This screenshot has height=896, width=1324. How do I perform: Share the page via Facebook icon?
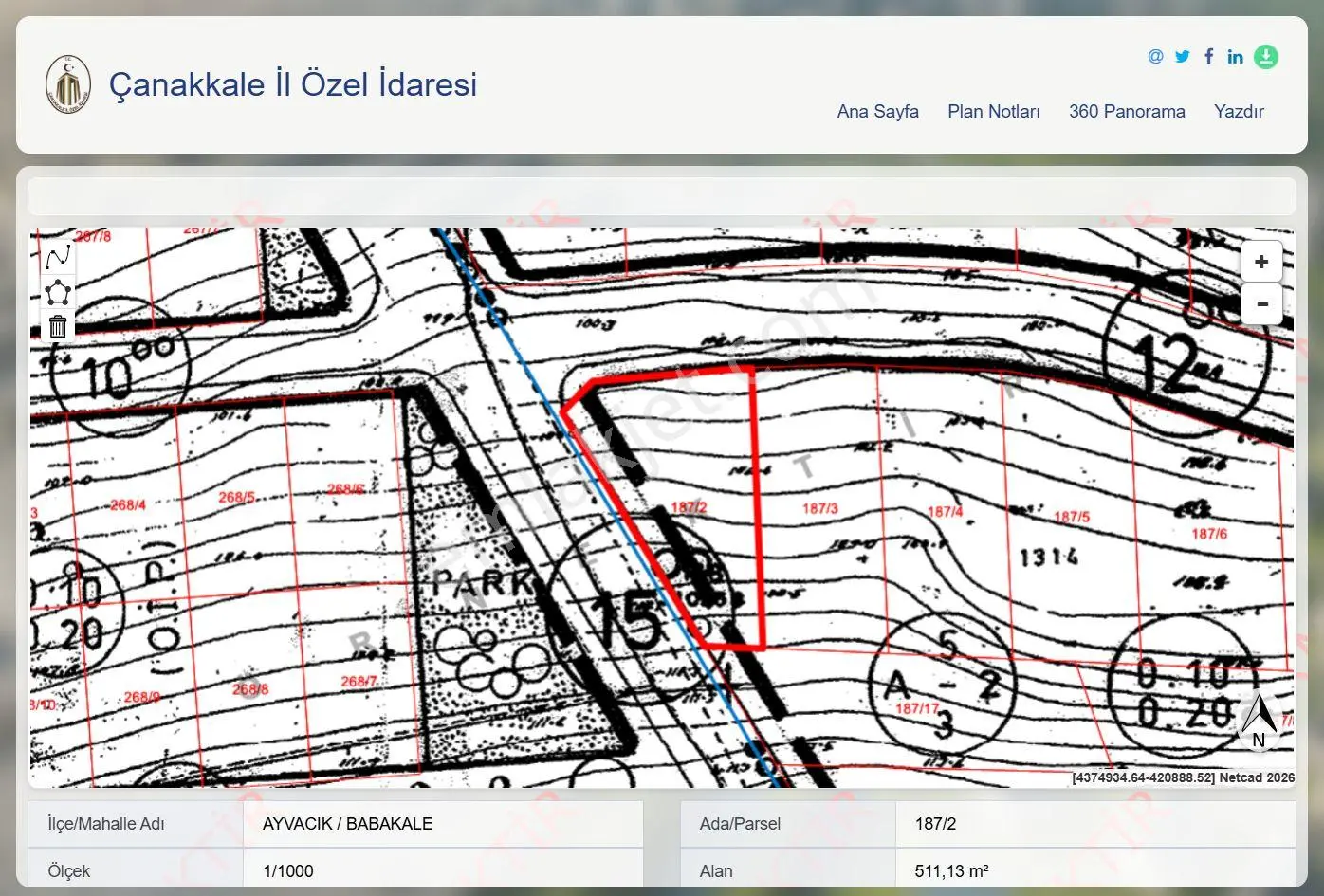pyautogui.click(x=1208, y=56)
